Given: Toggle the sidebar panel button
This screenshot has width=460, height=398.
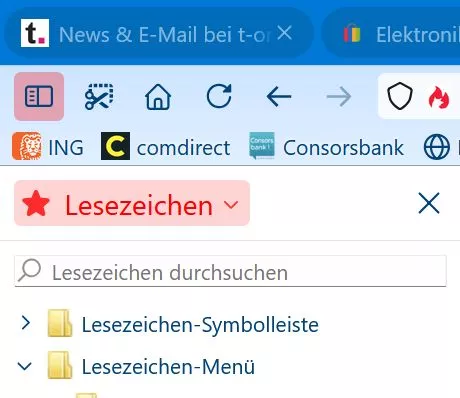Looking at the screenshot, I should [x=39, y=96].
